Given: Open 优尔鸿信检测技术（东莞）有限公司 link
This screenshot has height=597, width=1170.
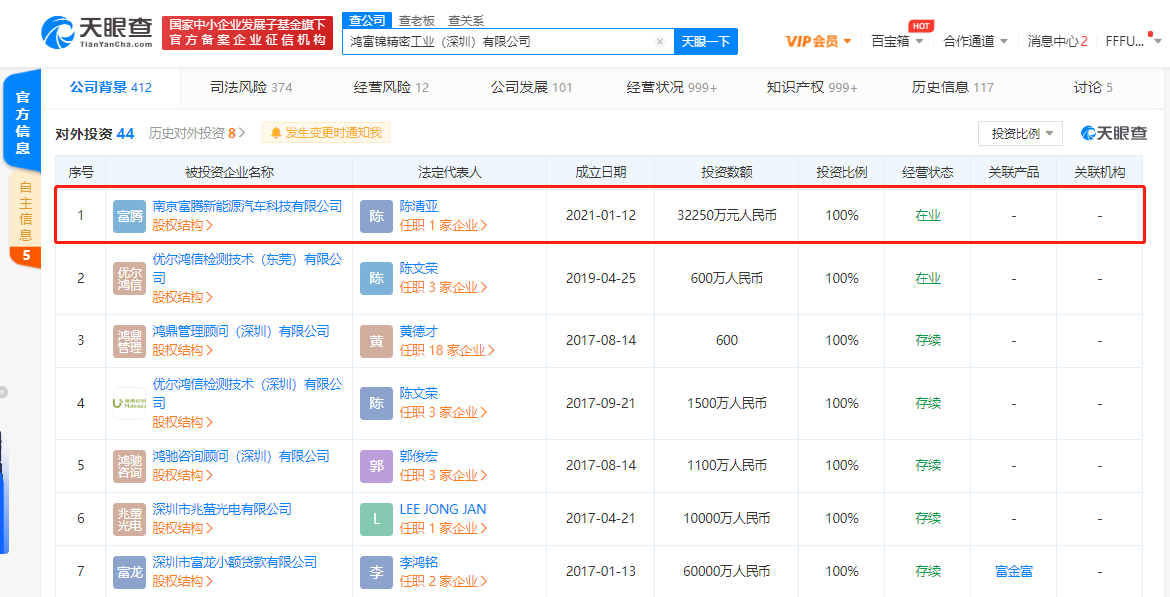Looking at the screenshot, I should (x=247, y=269).
